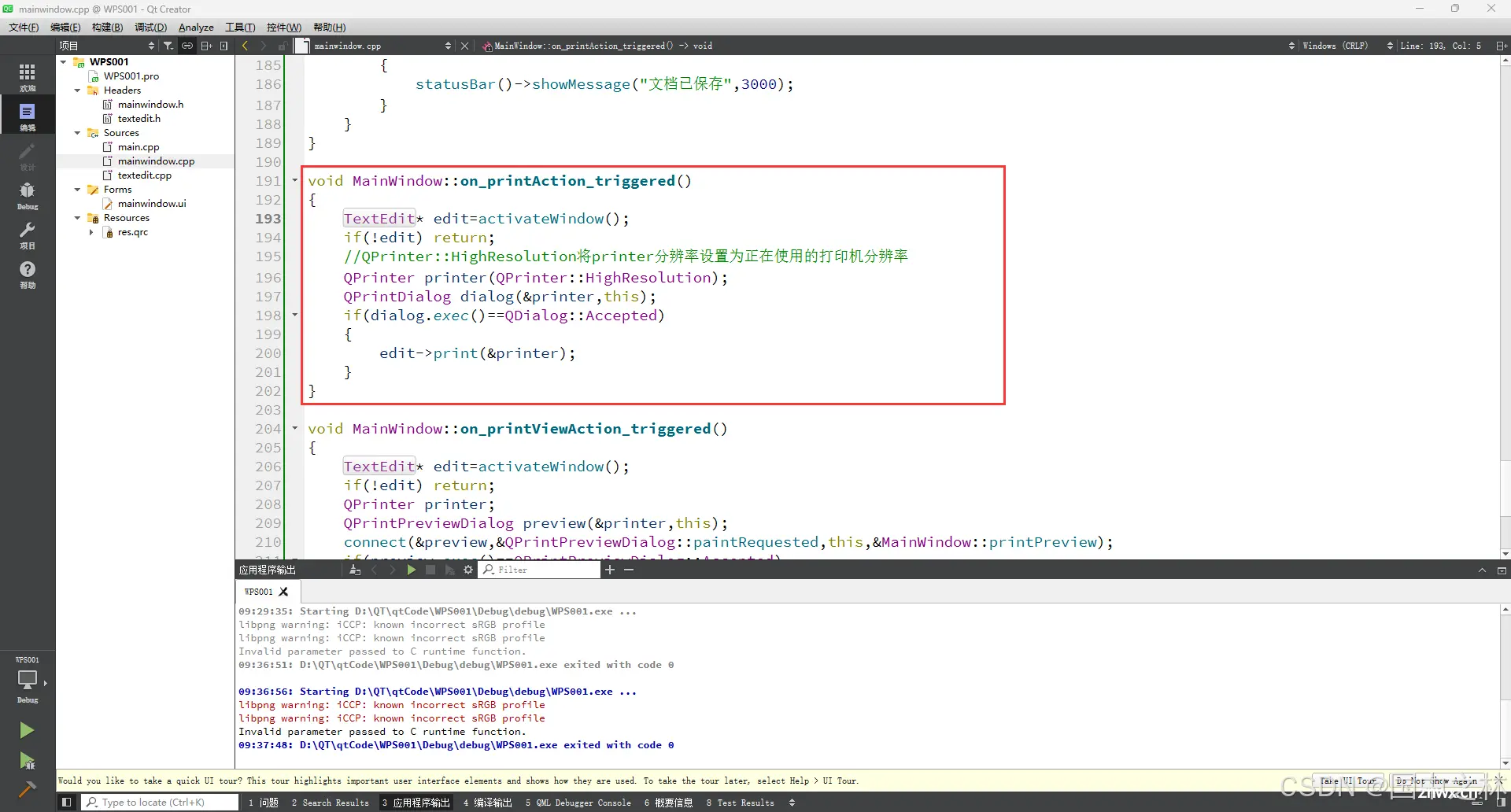This screenshot has height=812, width=1511.
Task: Close the WPS001 output tab
Action: pos(284,592)
